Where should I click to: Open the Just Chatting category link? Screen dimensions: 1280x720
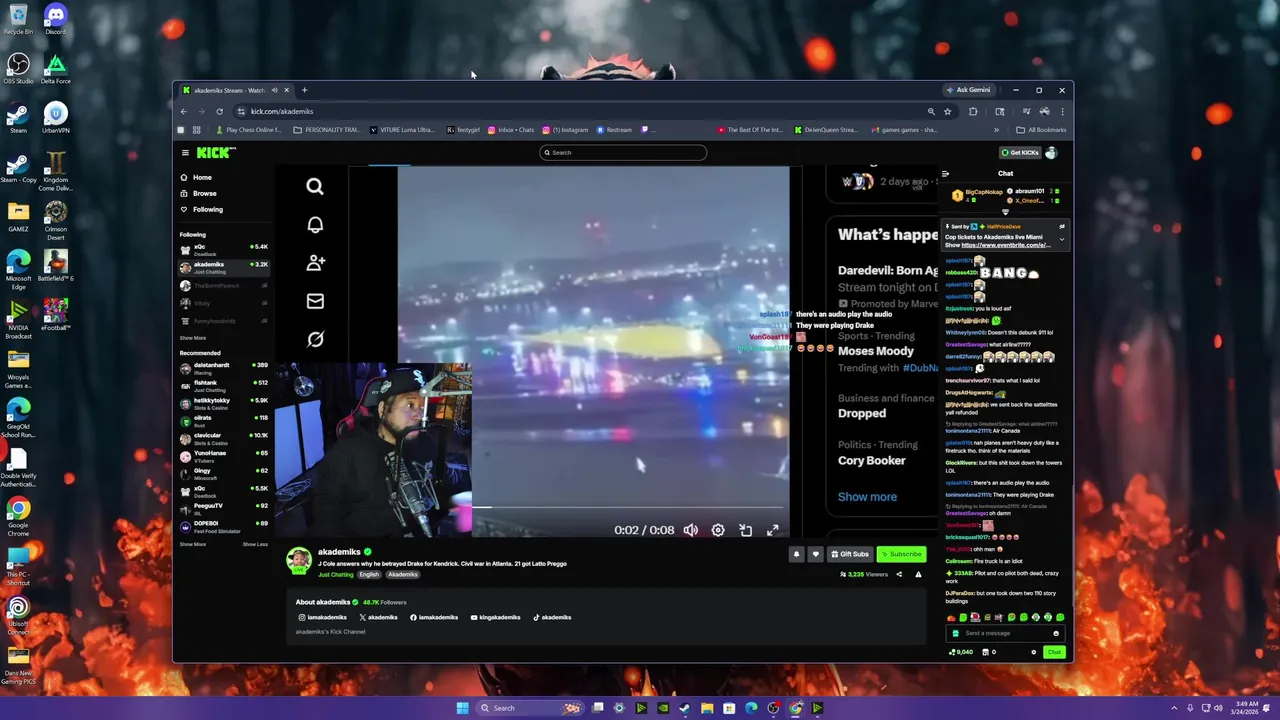[x=335, y=574]
